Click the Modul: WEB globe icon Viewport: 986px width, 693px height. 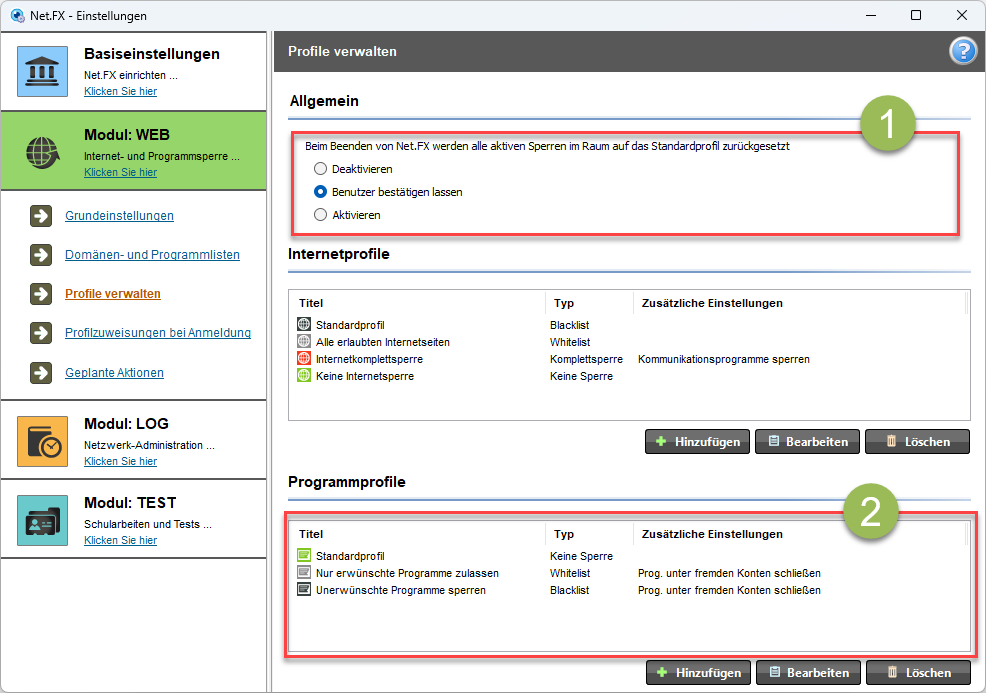click(42, 152)
